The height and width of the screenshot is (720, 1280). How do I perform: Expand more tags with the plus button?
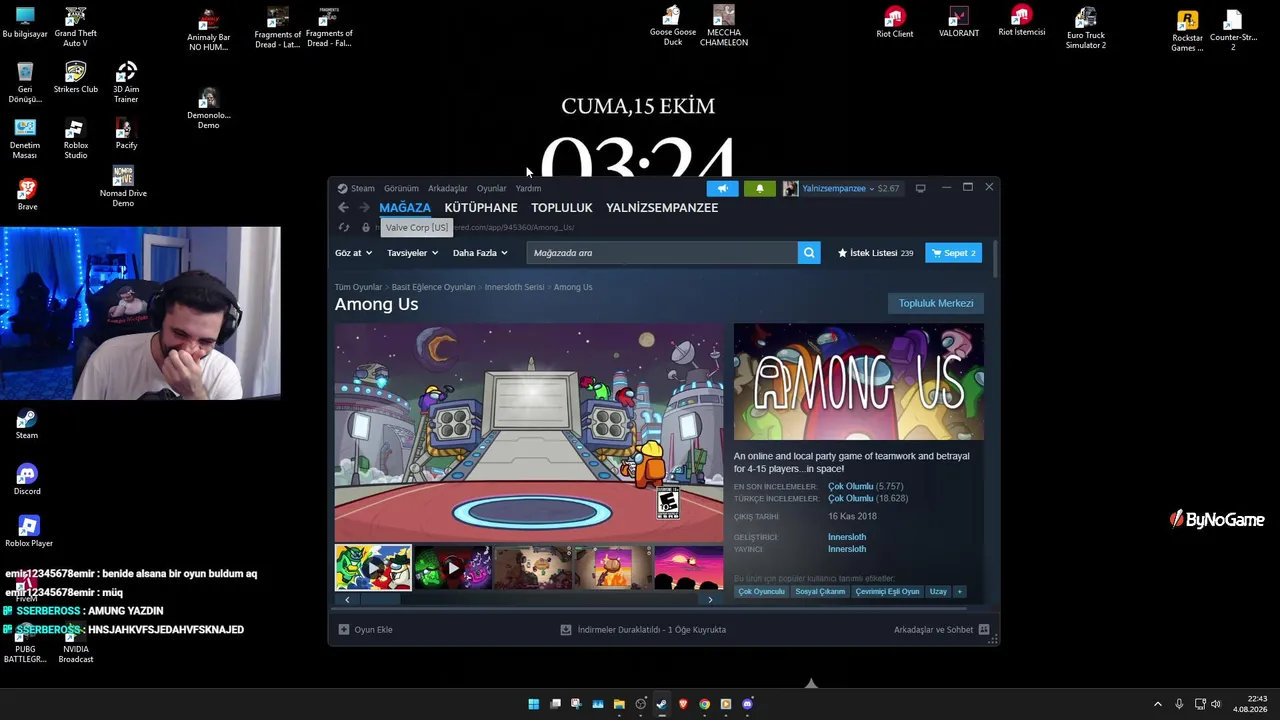click(959, 592)
